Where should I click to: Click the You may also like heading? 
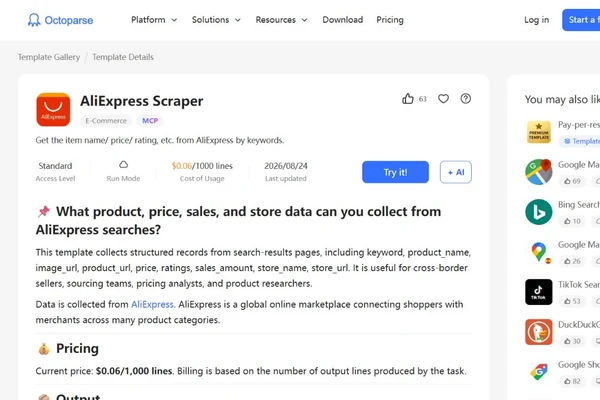click(562, 100)
